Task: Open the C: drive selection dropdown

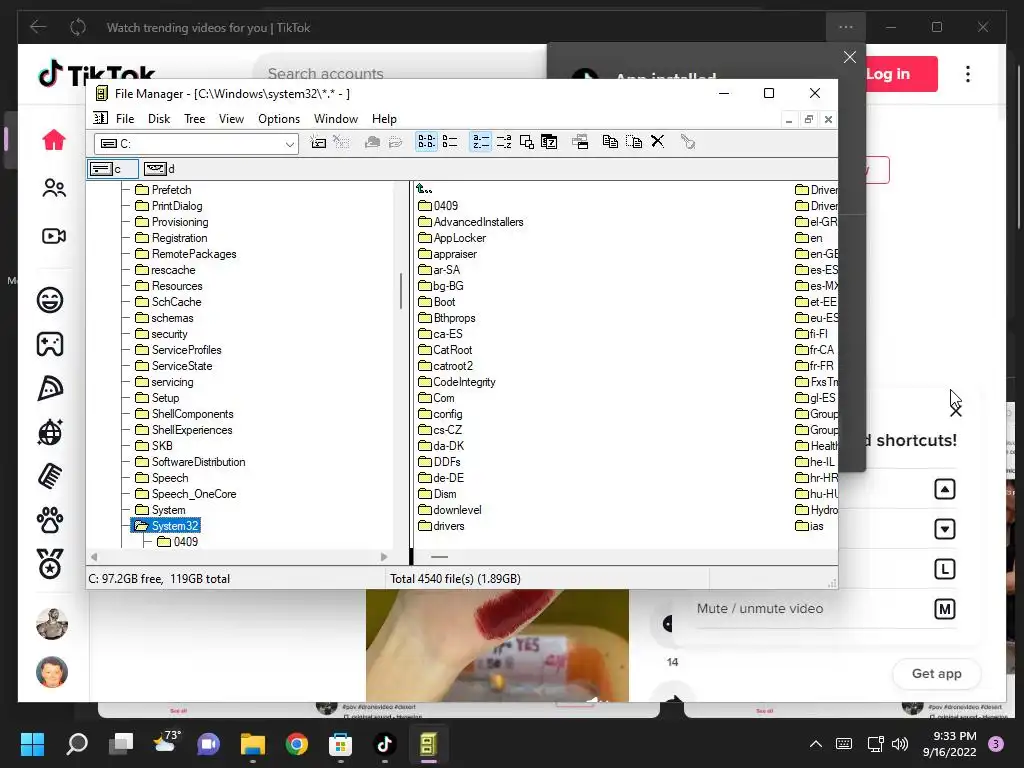Action: pos(289,144)
